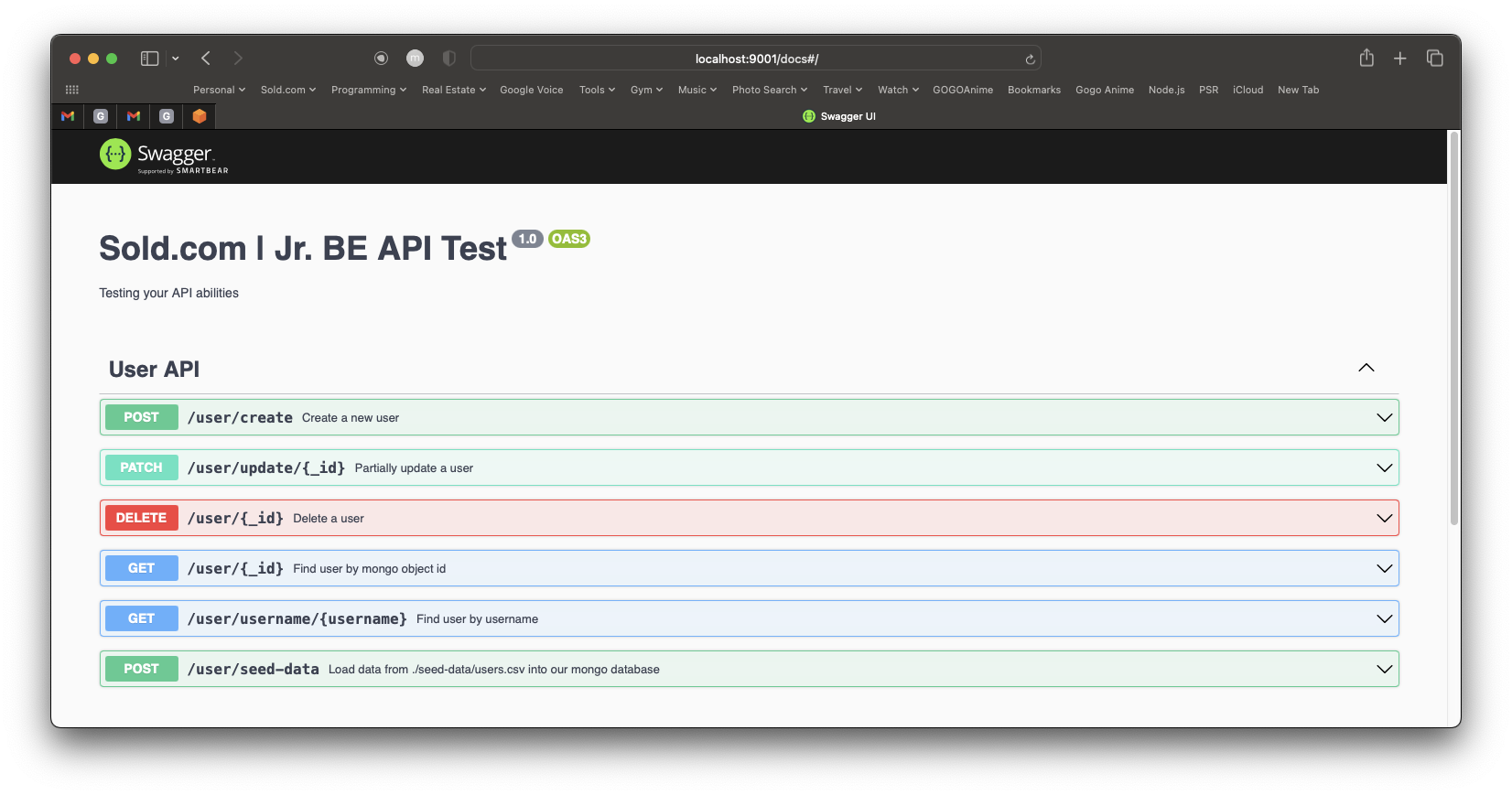1512x795 pixels.
Task: Toggle the Safari sidebar
Action: coord(149,59)
